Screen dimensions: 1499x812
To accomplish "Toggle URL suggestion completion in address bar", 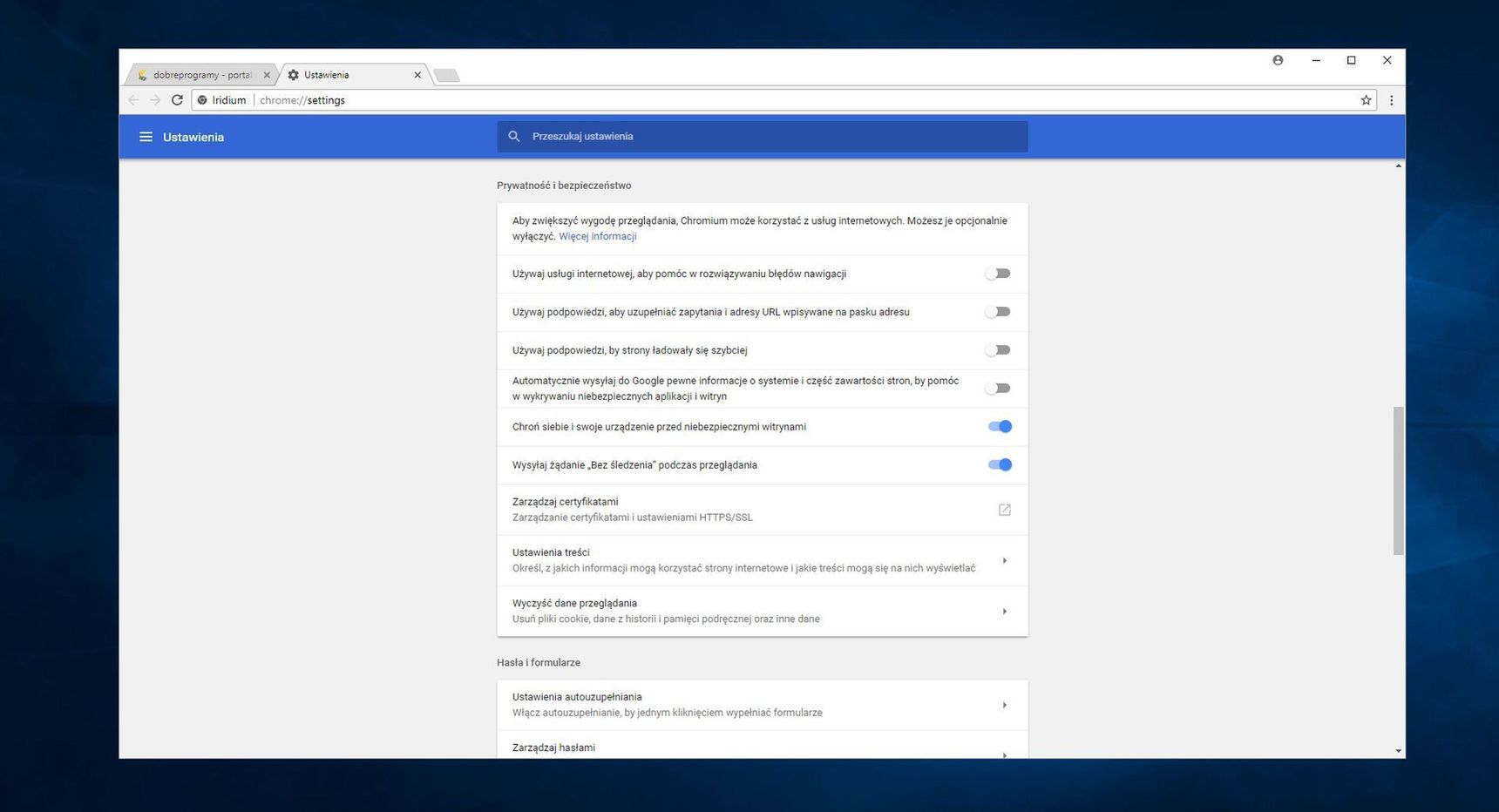I will point(998,312).
